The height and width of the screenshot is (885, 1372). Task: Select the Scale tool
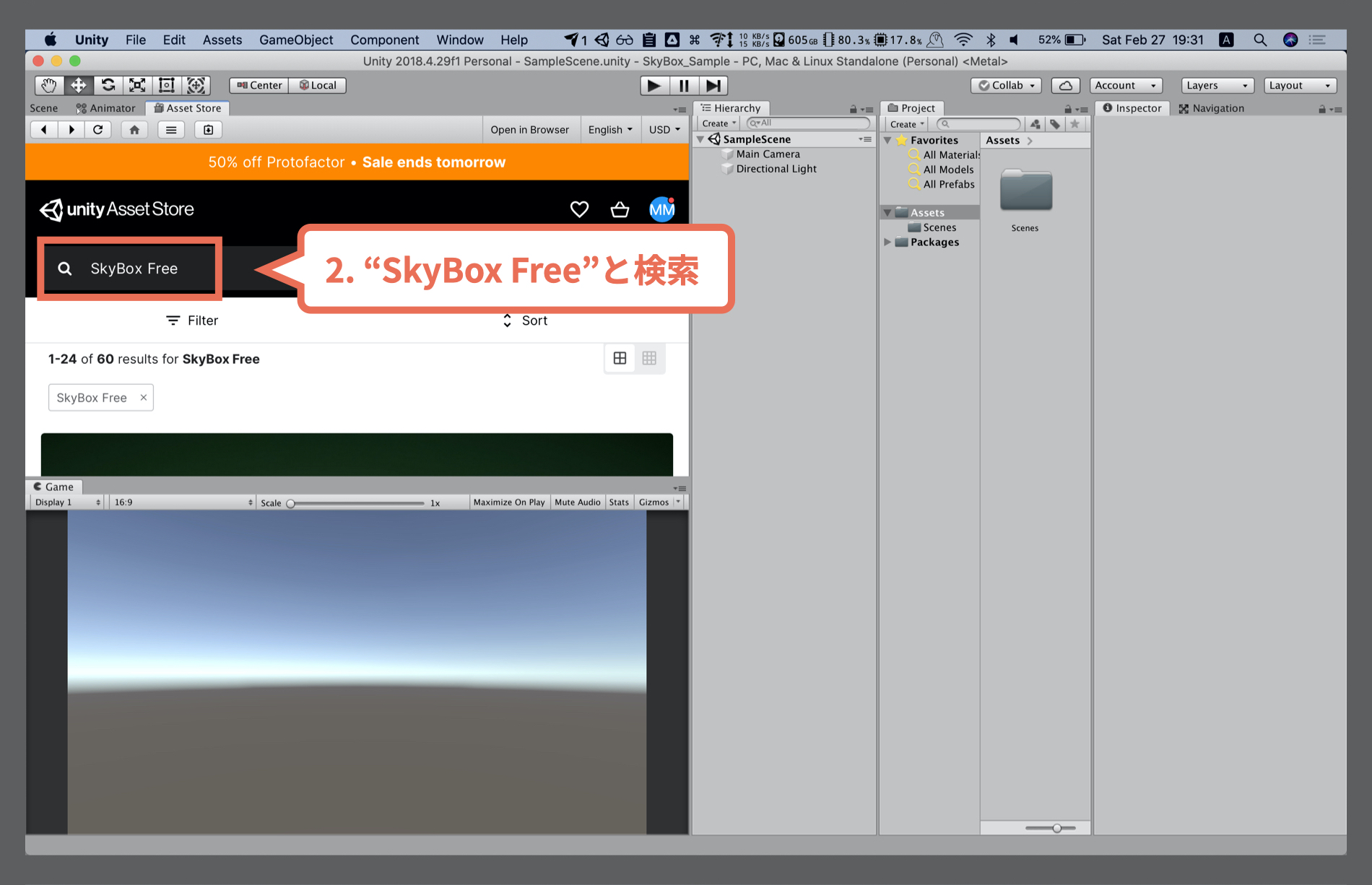(137, 85)
